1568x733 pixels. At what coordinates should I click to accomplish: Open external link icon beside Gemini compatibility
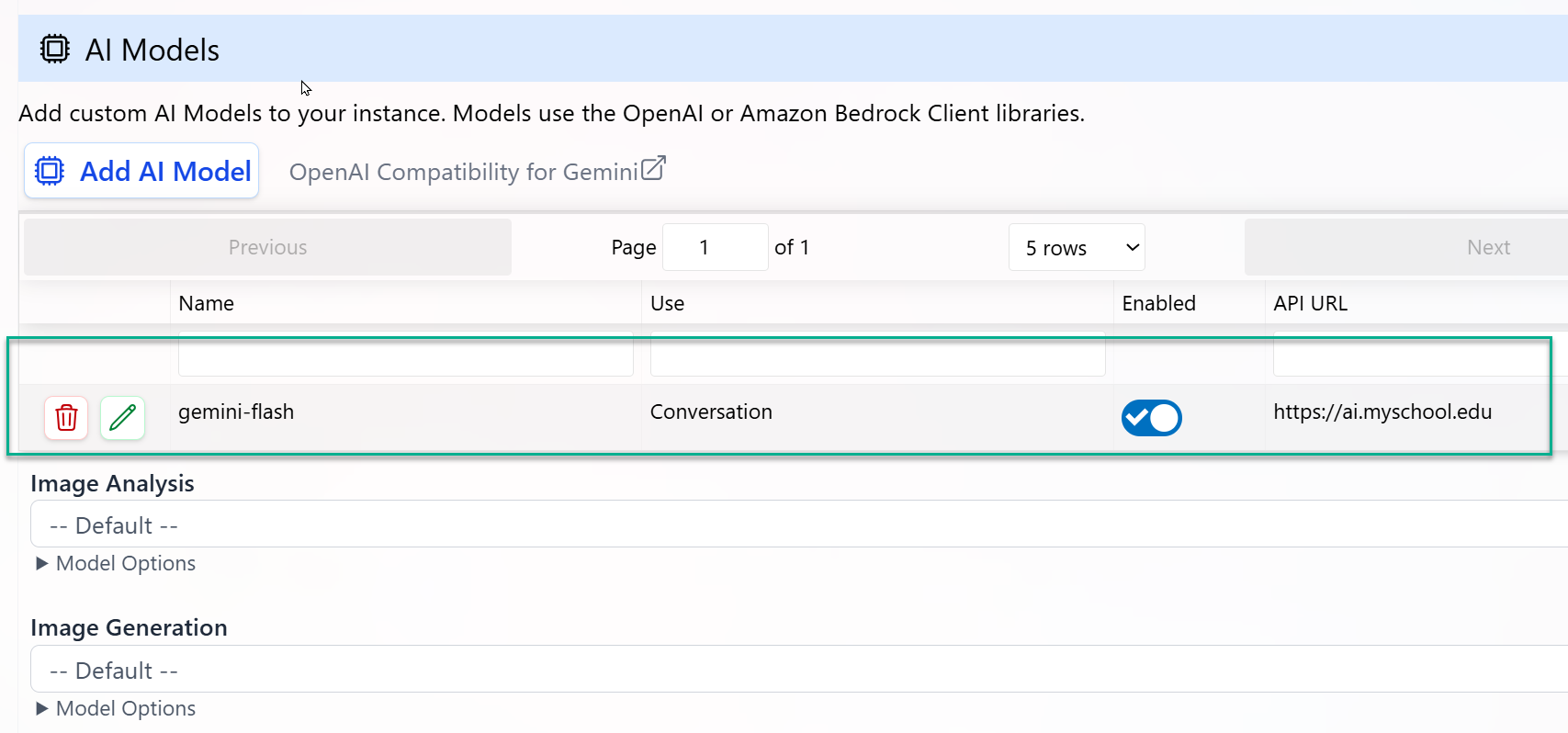[653, 169]
